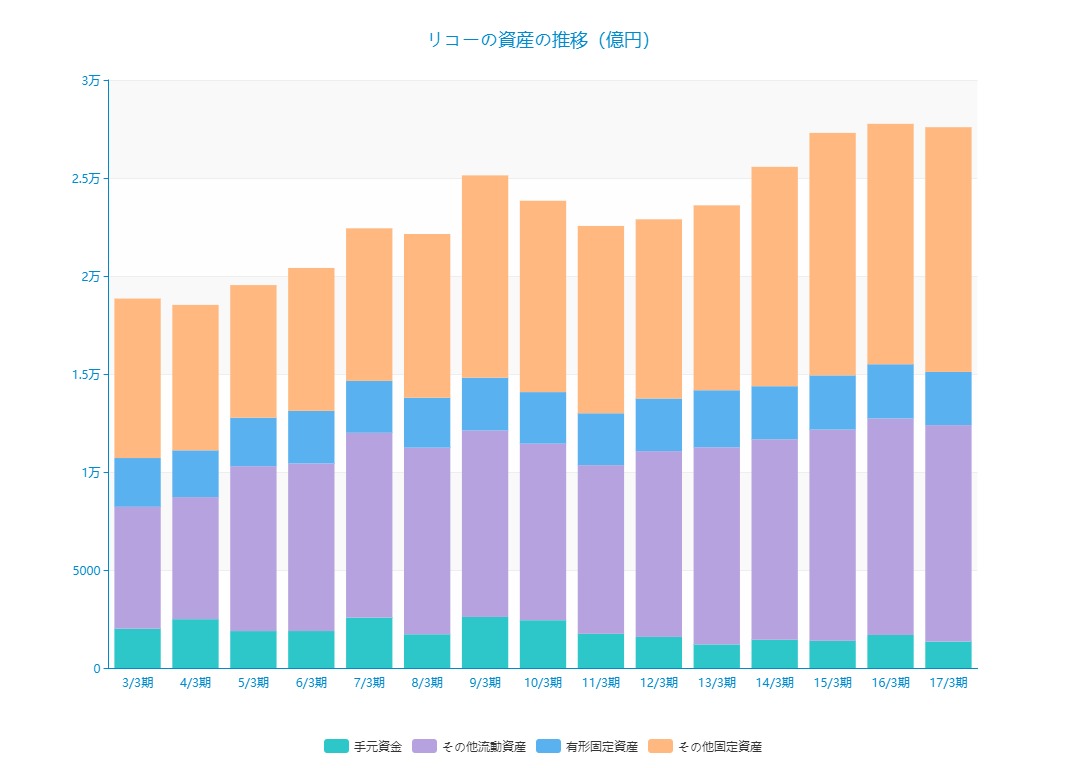Viewport: 1086px width, 768px height.
Task: Hide the その他固定資産 series via legend
Action: (661, 746)
